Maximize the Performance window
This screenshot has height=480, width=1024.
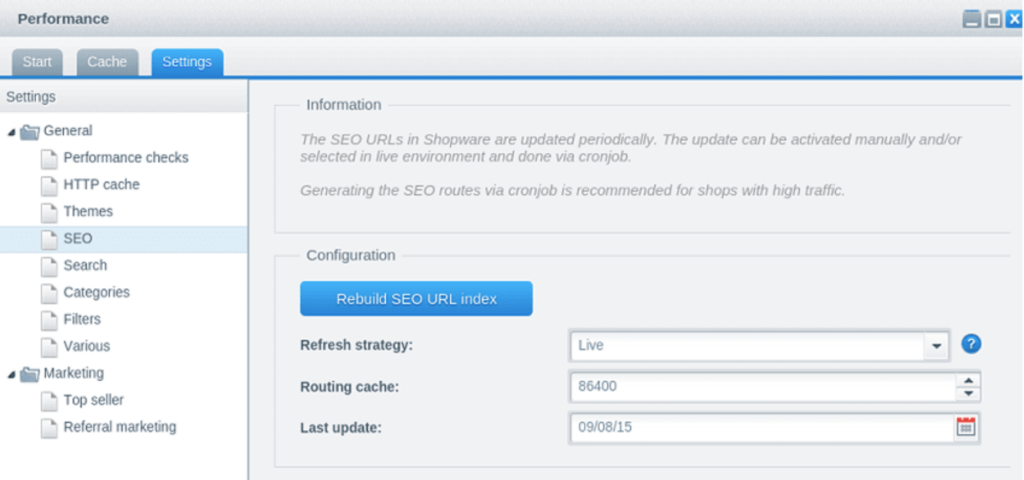tap(993, 19)
